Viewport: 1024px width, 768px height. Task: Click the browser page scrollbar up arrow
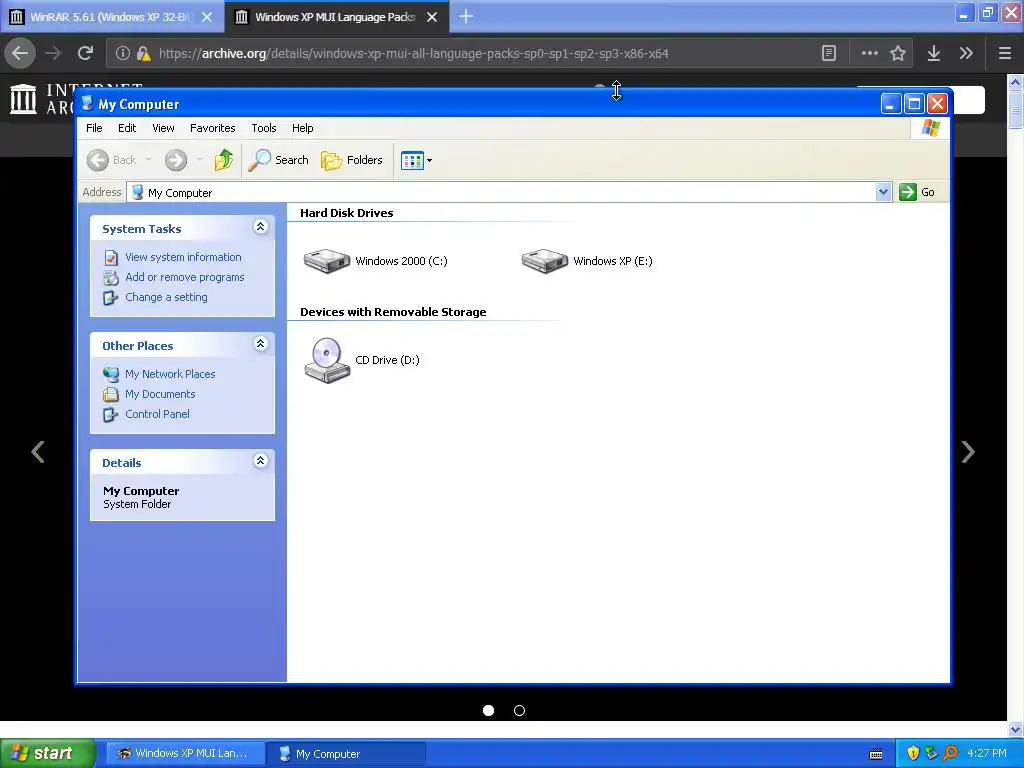click(1015, 82)
